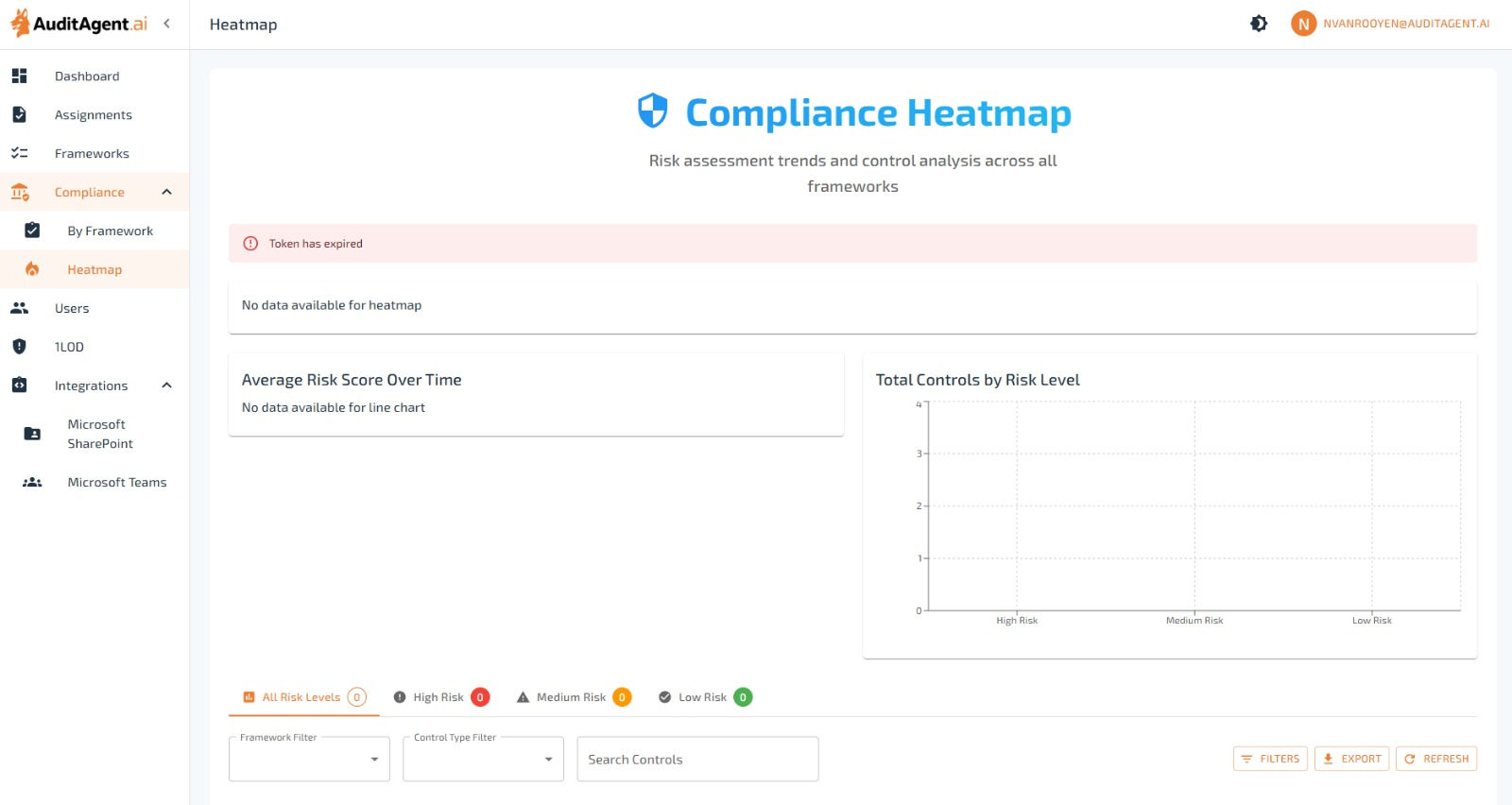Toggle the dark/light theme mode
The width and height of the screenshot is (1512, 805).
pyautogui.click(x=1259, y=24)
